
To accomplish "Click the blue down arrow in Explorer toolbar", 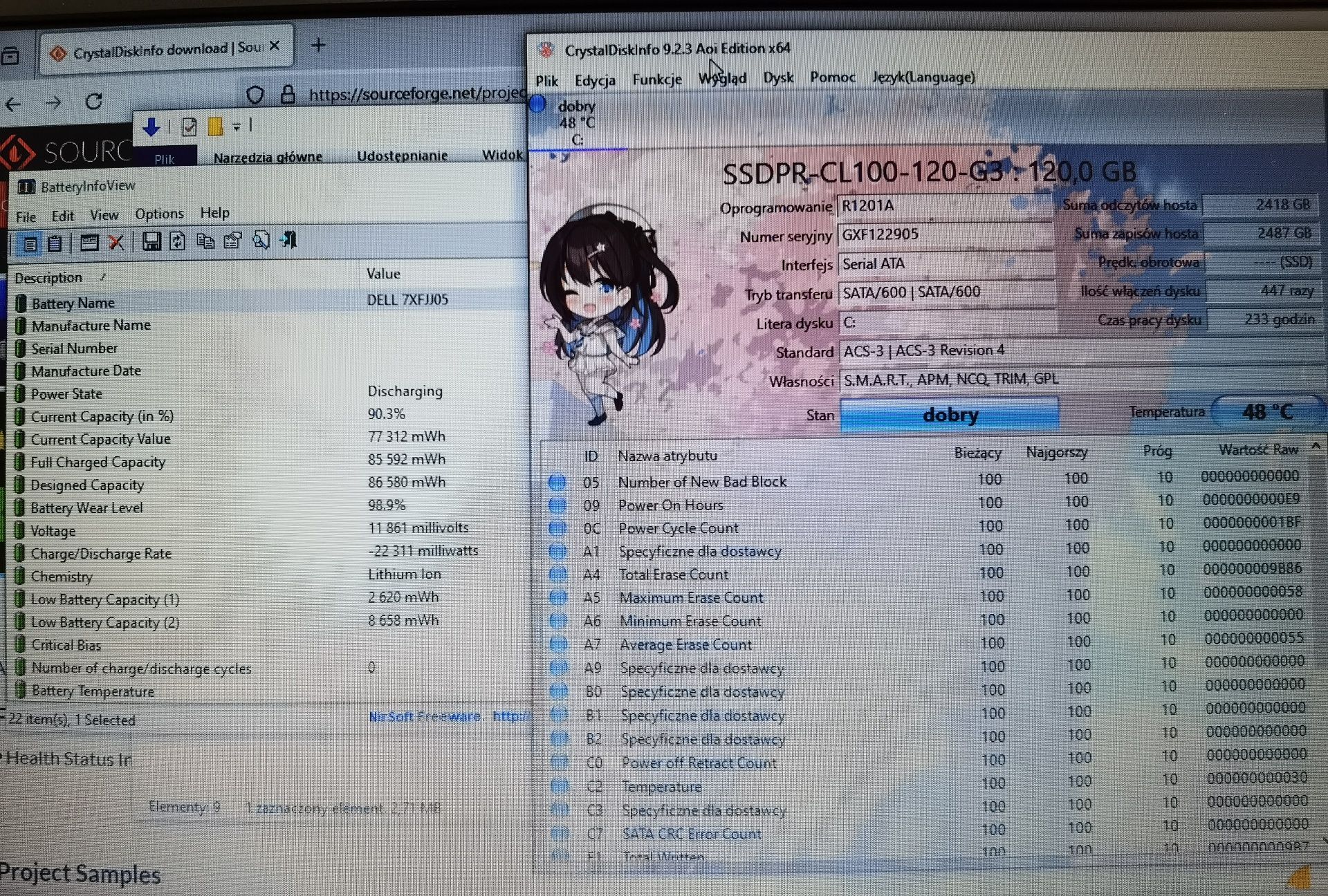I will (151, 127).
